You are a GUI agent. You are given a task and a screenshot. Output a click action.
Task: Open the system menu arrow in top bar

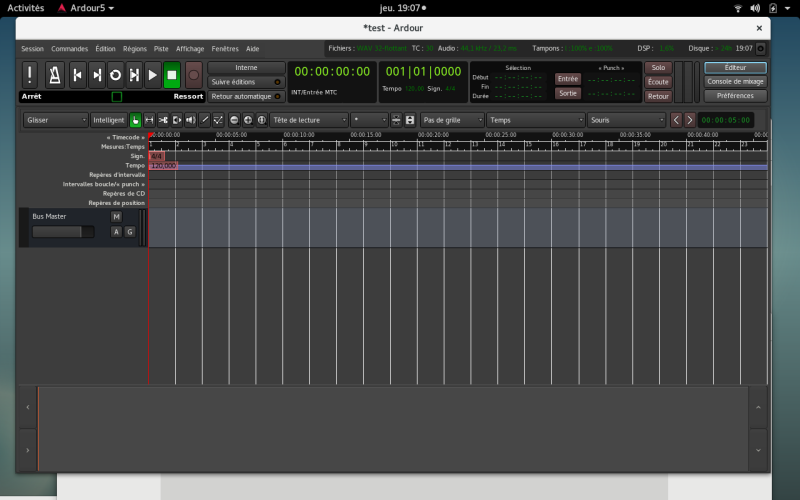787,8
